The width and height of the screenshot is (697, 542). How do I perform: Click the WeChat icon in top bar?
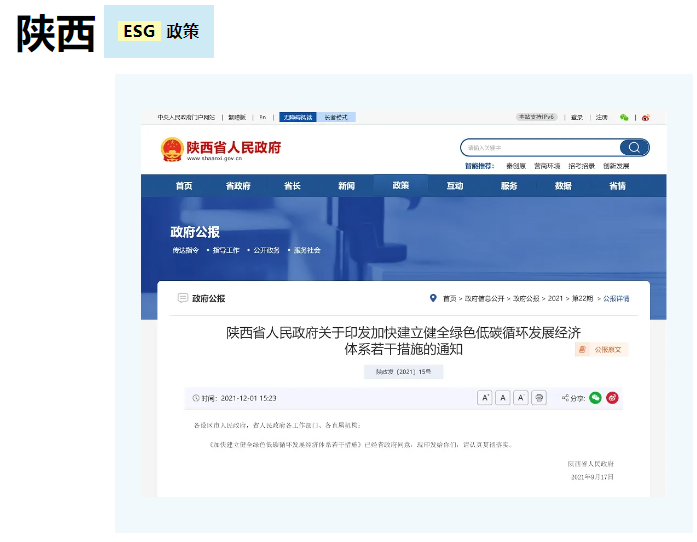(624, 117)
